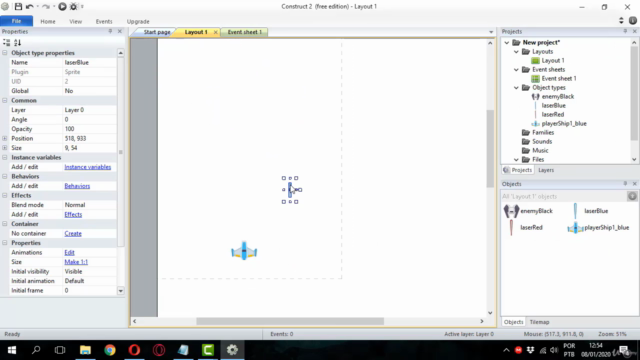
Task: Click the Create container link
Action: [x=73, y=233]
